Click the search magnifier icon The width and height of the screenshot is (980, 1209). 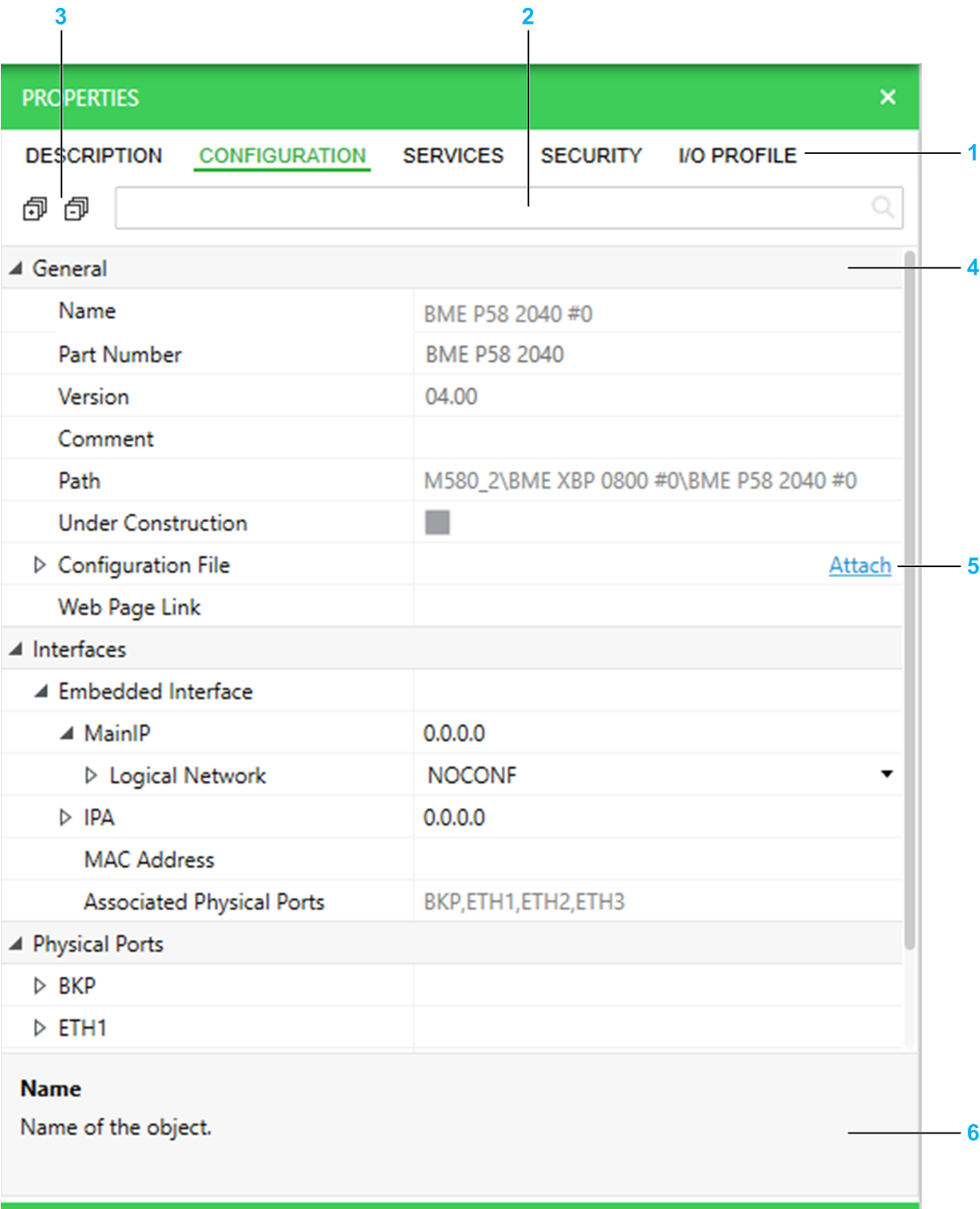point(882,208)
